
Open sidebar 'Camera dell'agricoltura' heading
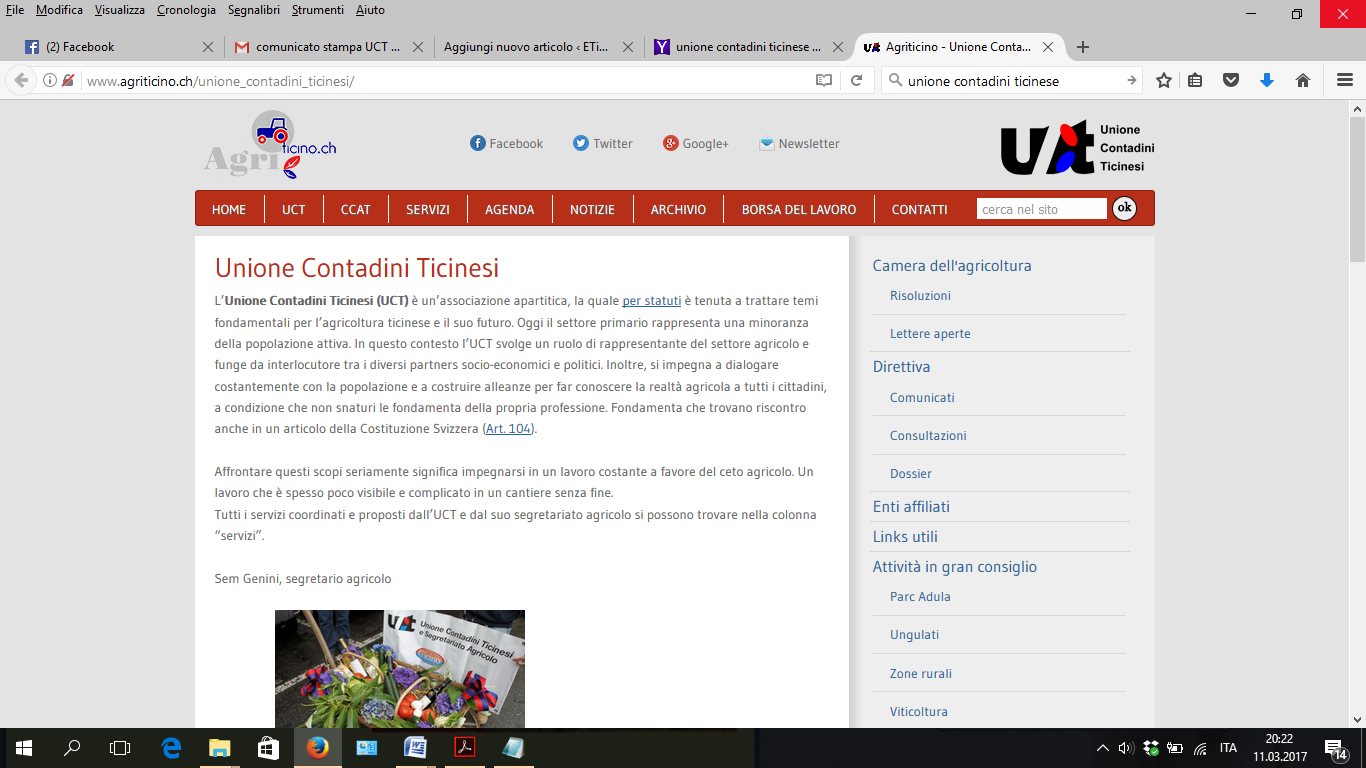point(952,266)
